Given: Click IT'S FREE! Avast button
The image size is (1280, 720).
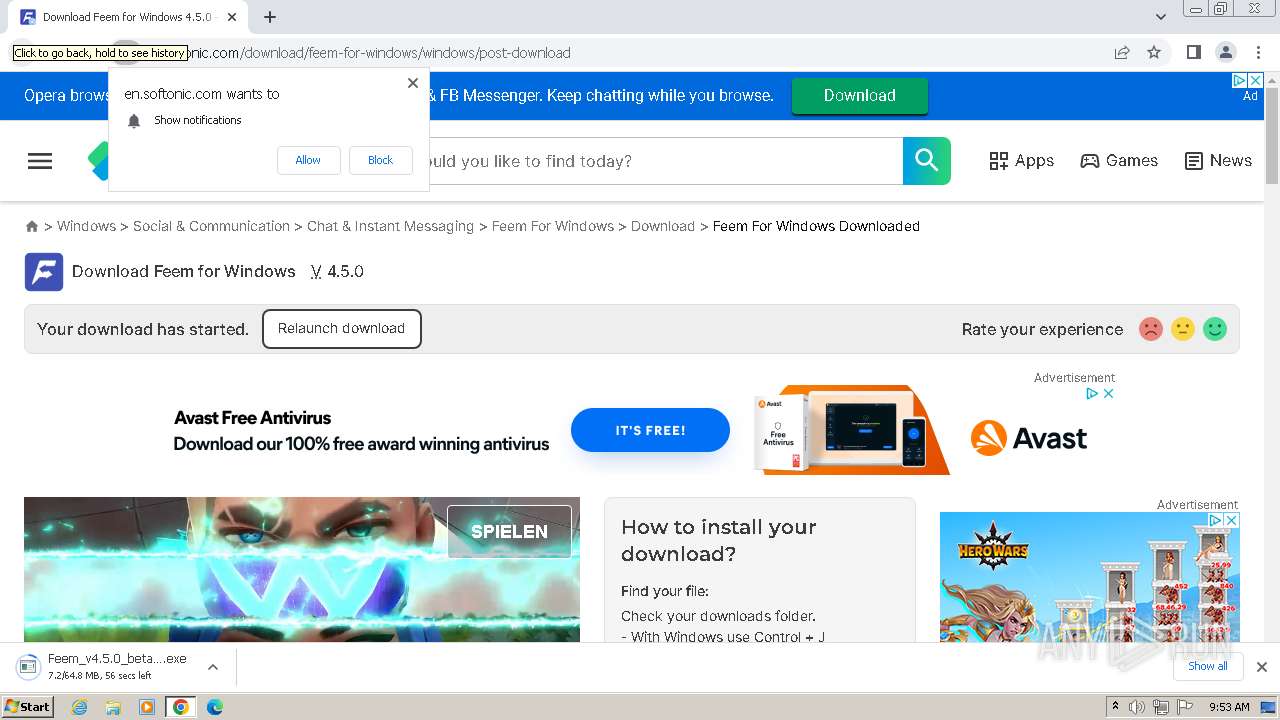Looking at the screenshot, I should point(650,430).
